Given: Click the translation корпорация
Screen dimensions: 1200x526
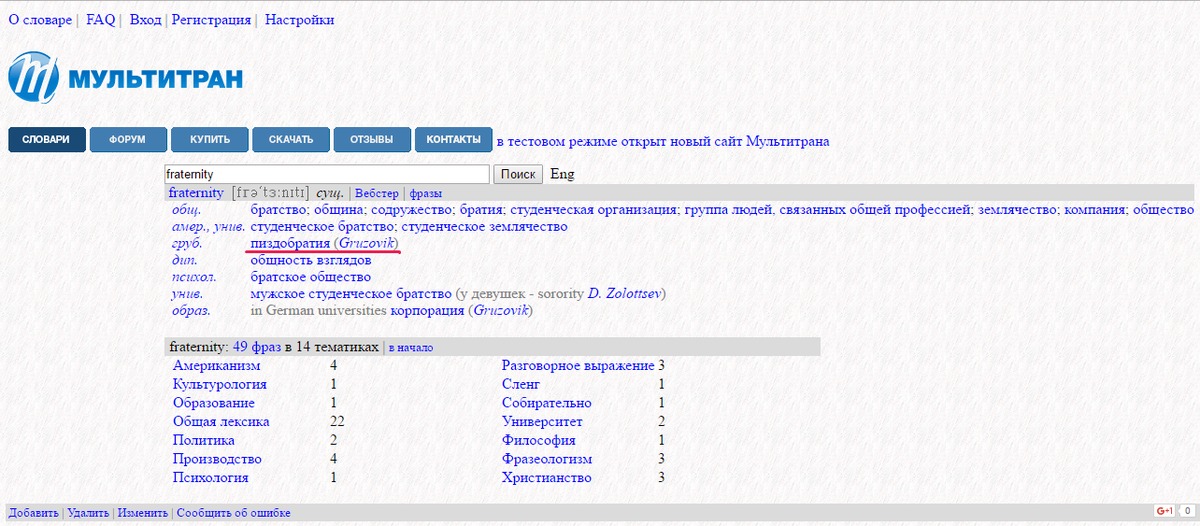Looking at the screenshot, I should coord(427,311).
